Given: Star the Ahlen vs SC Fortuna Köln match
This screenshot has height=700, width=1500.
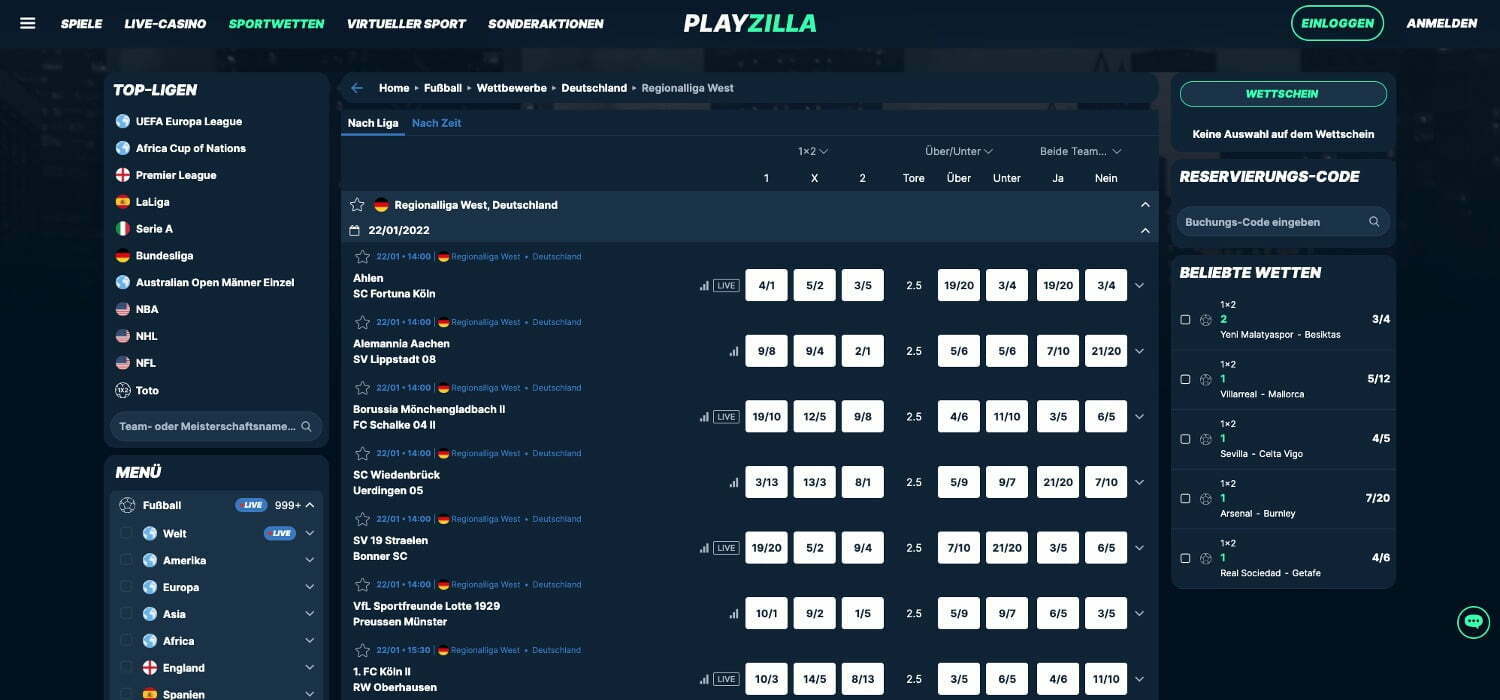Looking at the screenshot, I should click(363, 257).
